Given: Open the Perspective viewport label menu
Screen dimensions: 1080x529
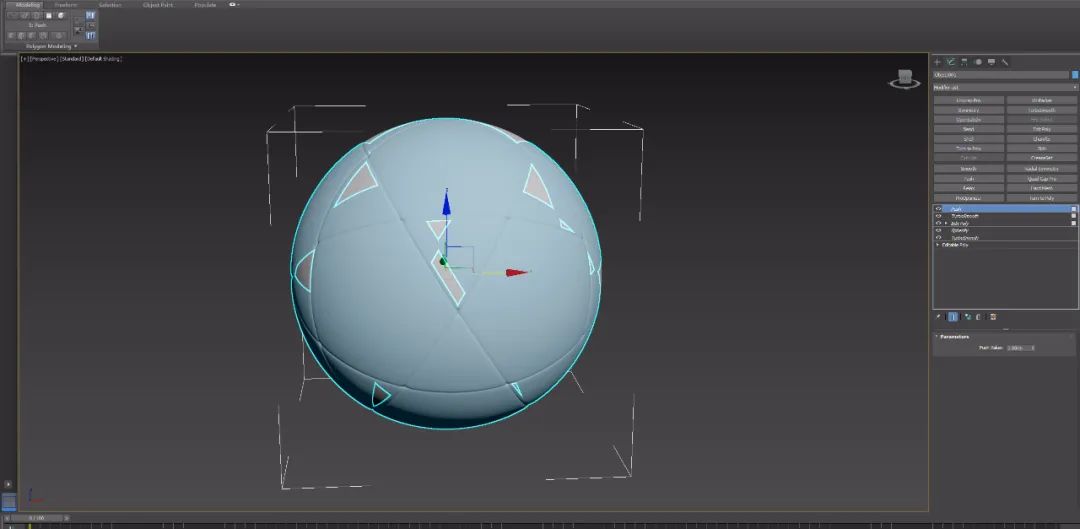Looking at the screenshot, I should 44,59.
